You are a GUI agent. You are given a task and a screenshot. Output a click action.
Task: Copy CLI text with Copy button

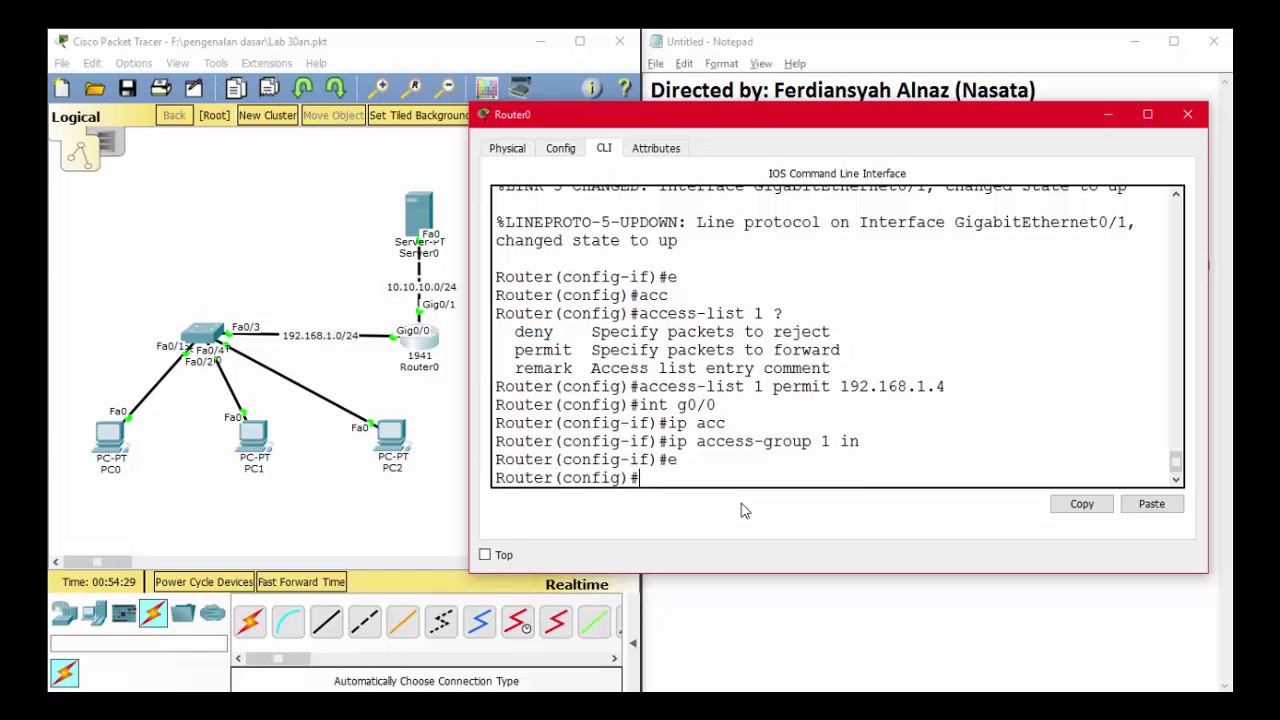pyautogui.click(x=1082, y=504)
